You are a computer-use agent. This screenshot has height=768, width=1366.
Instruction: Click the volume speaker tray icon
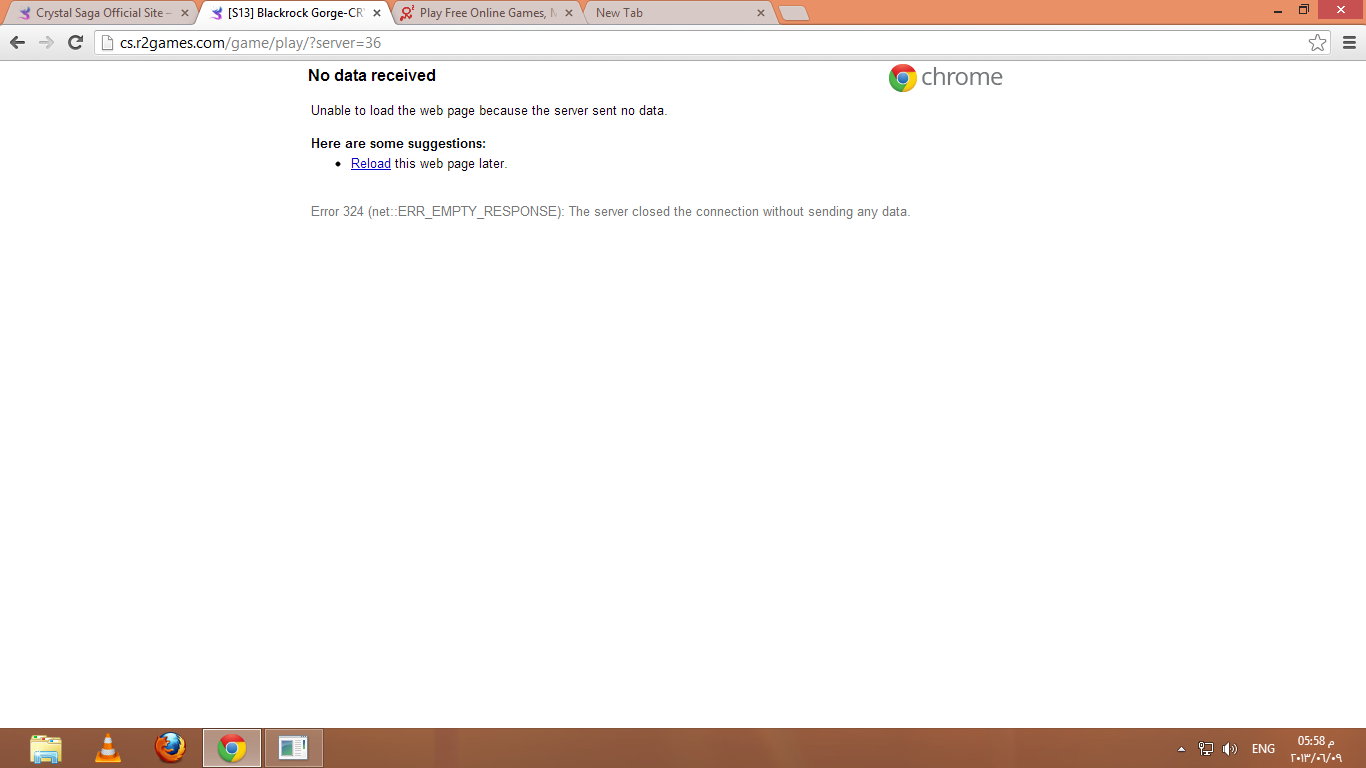tap(1230, 749)
